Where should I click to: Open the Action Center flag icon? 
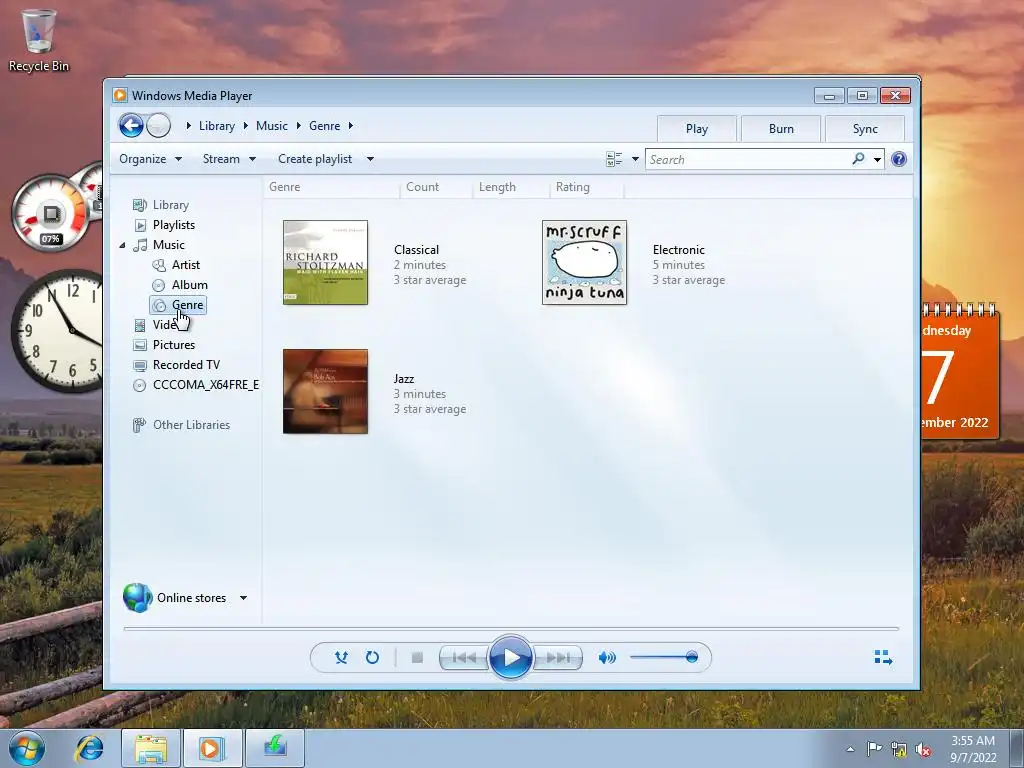tap(874, 749)
